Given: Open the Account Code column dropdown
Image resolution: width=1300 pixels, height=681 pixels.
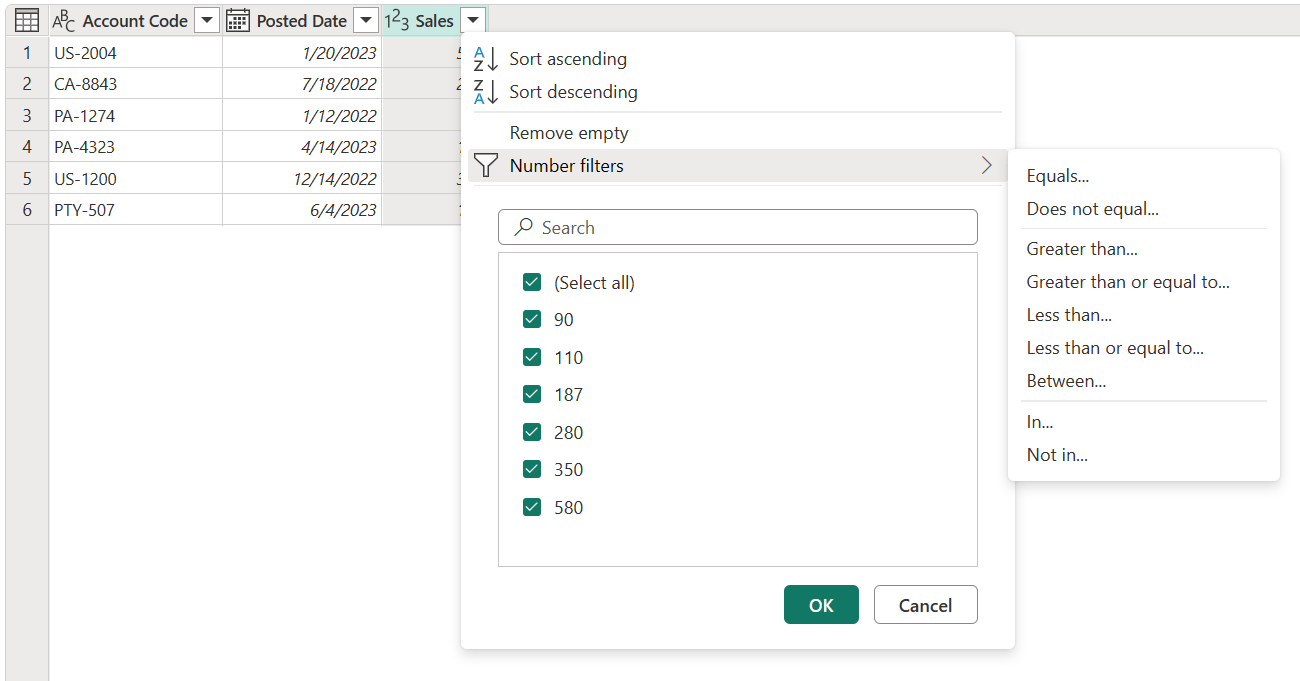Looking at the screenshot, I should [206, 20].
